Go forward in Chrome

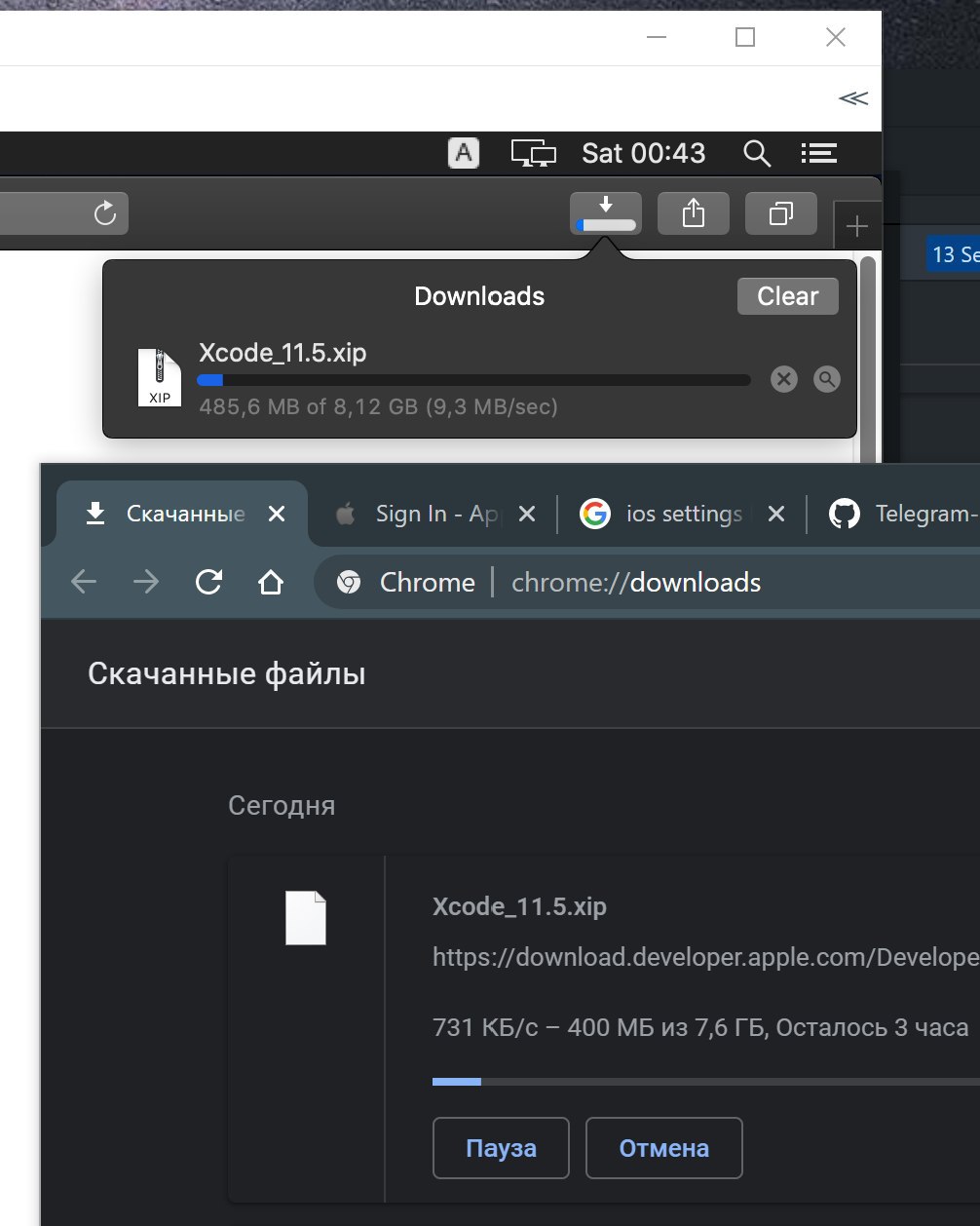[146, 583]
